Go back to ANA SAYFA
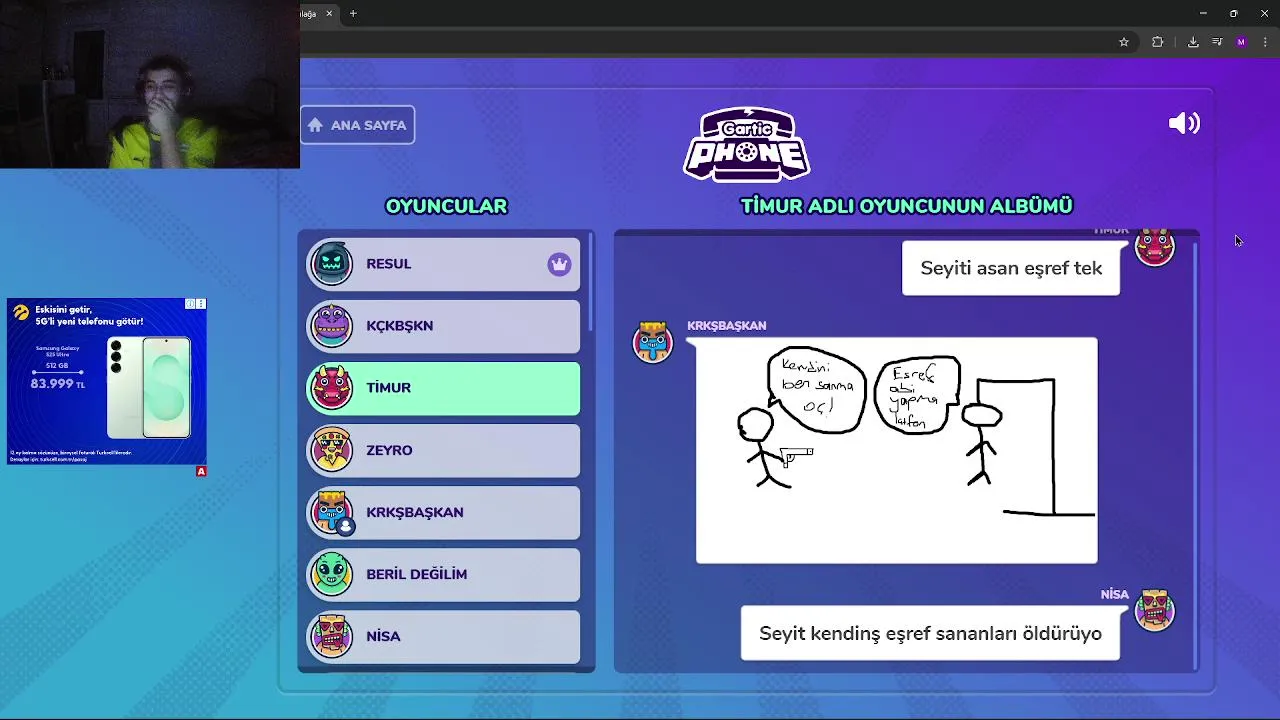 tap(357, 125)
